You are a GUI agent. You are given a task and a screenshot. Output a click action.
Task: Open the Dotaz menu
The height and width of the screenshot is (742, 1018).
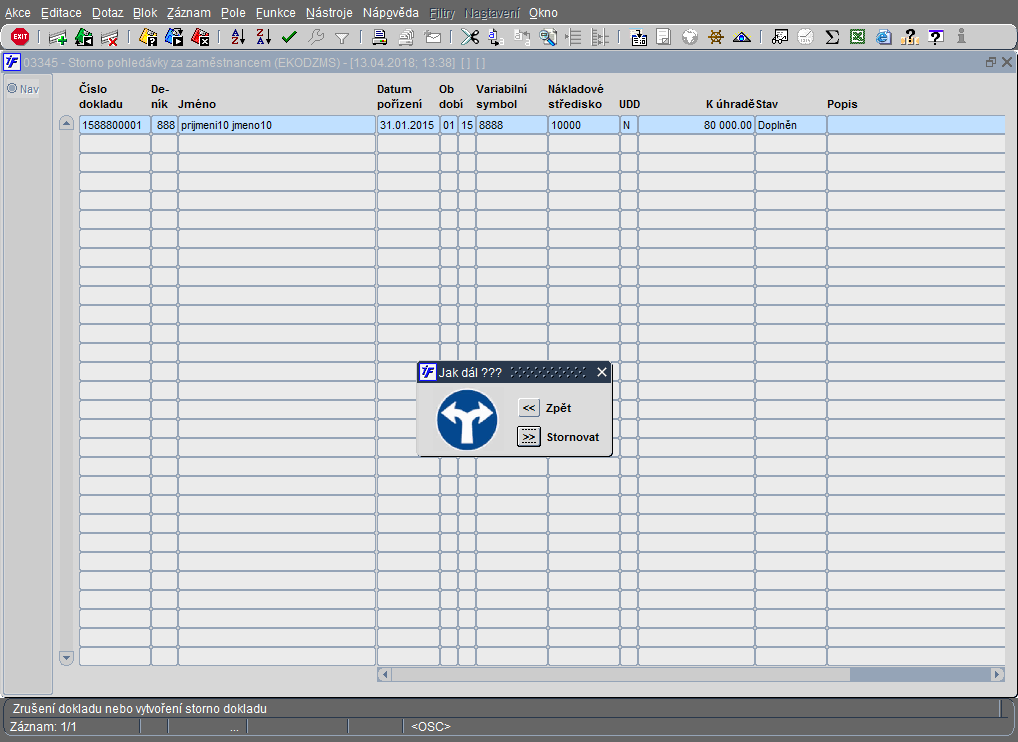click(107, 13)
